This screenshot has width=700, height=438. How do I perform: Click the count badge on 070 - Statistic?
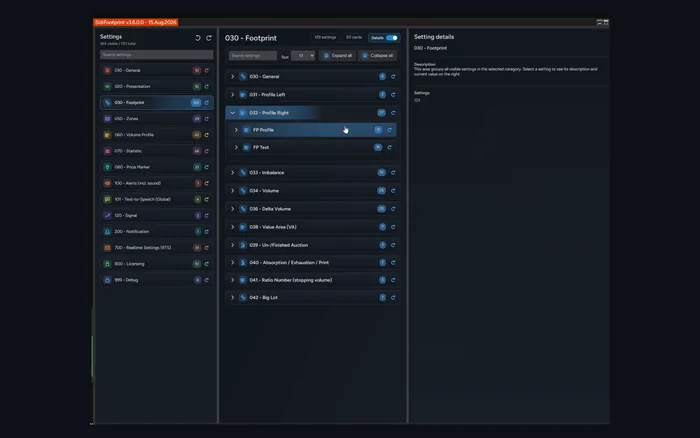tap(196, 151)
